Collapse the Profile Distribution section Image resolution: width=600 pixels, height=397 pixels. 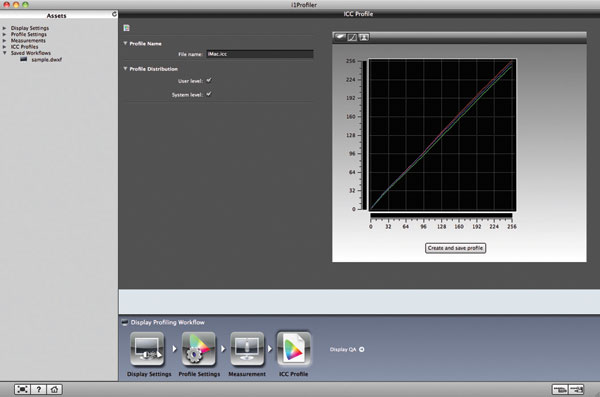125,69
